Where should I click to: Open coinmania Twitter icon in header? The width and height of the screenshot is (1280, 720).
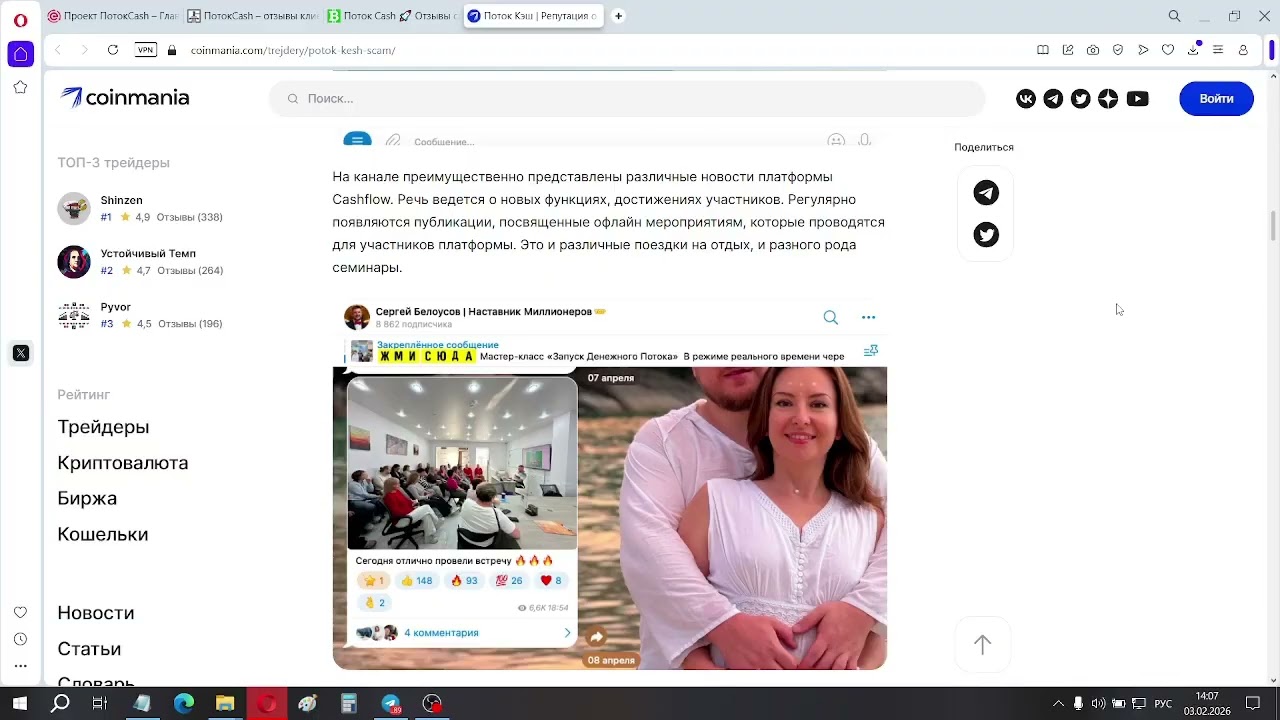click(x=1081, y=98)
